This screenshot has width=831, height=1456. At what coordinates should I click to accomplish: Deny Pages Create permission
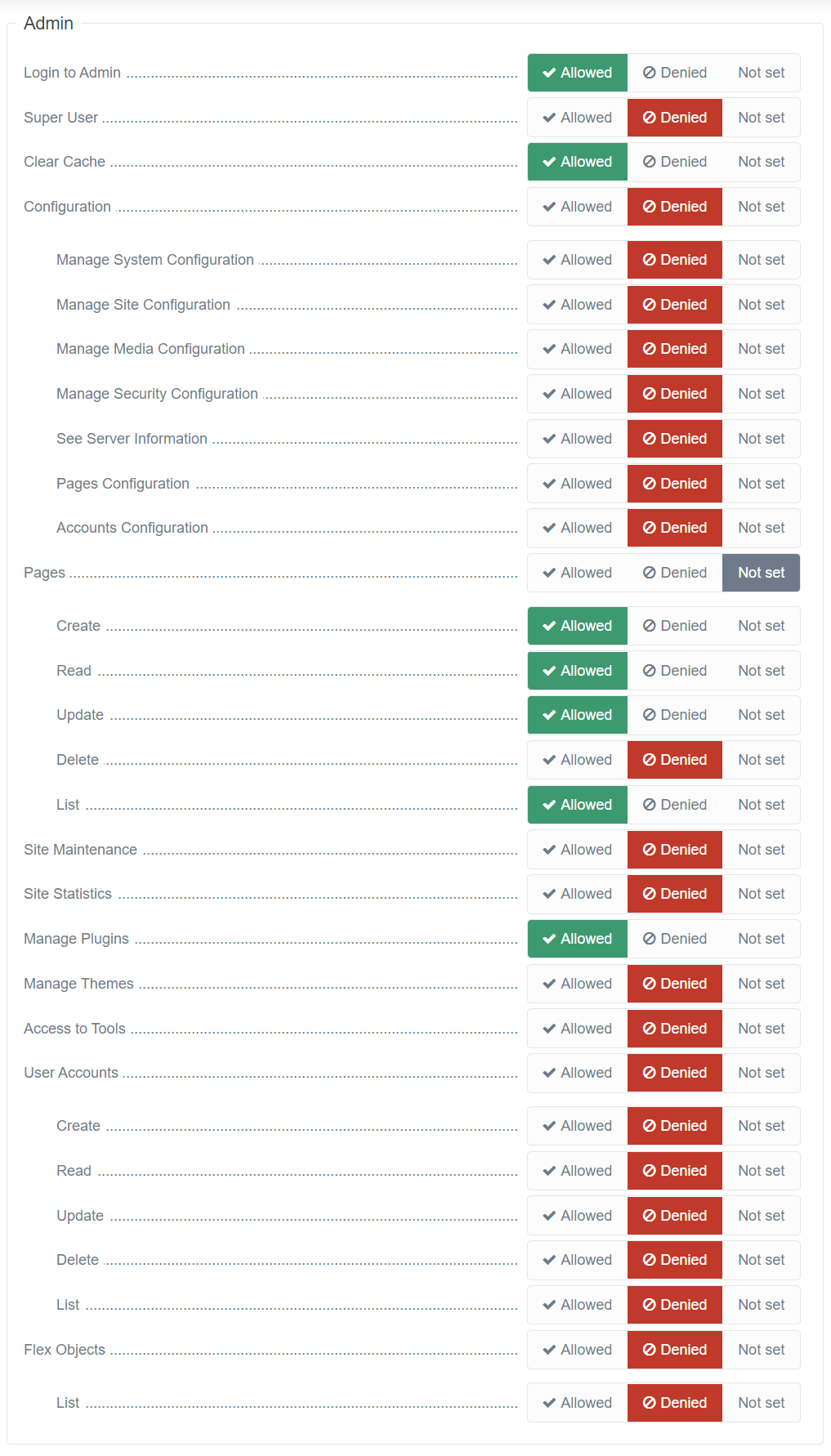coord(675,626)
